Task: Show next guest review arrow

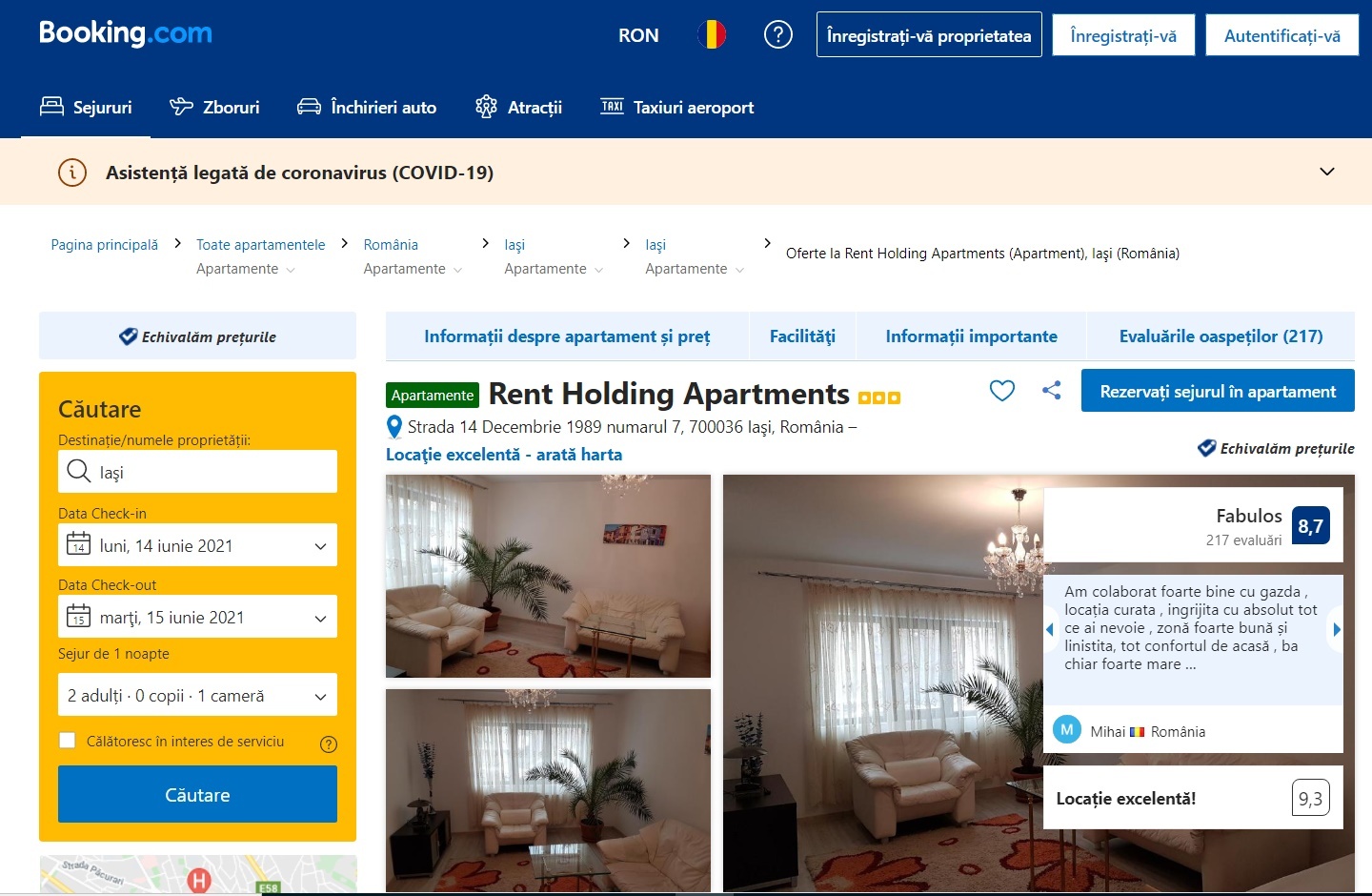Action: (x=1337, y=629)
